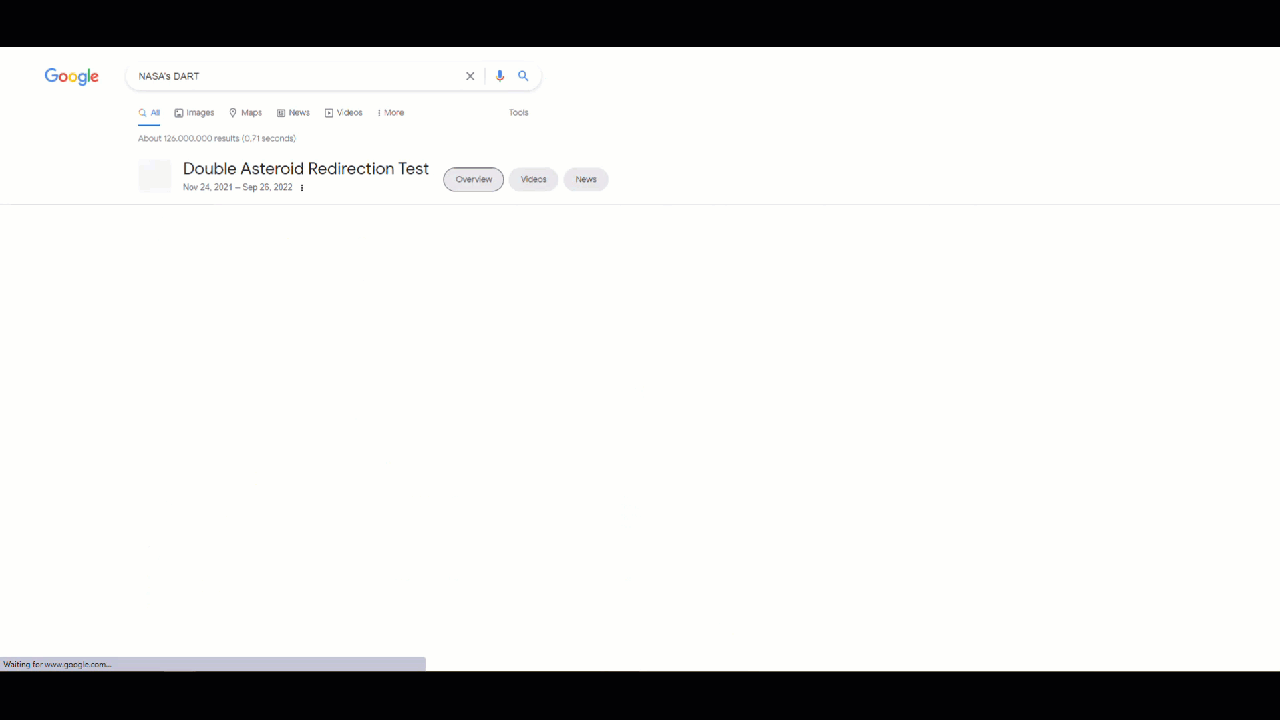Viewport: 1280px width, 720px height.
Task: Clear the search query with the X icon
Action: [x=470, y=76]
